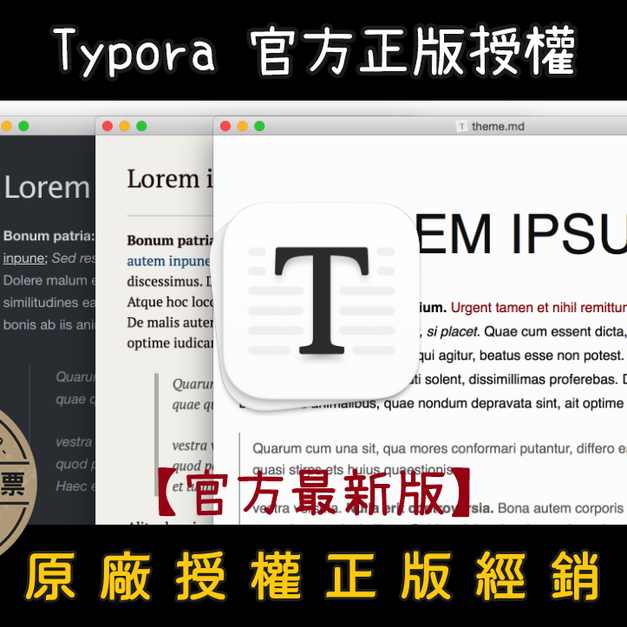Click "bonis ab iis ani" in dark window

coord(49,325)
